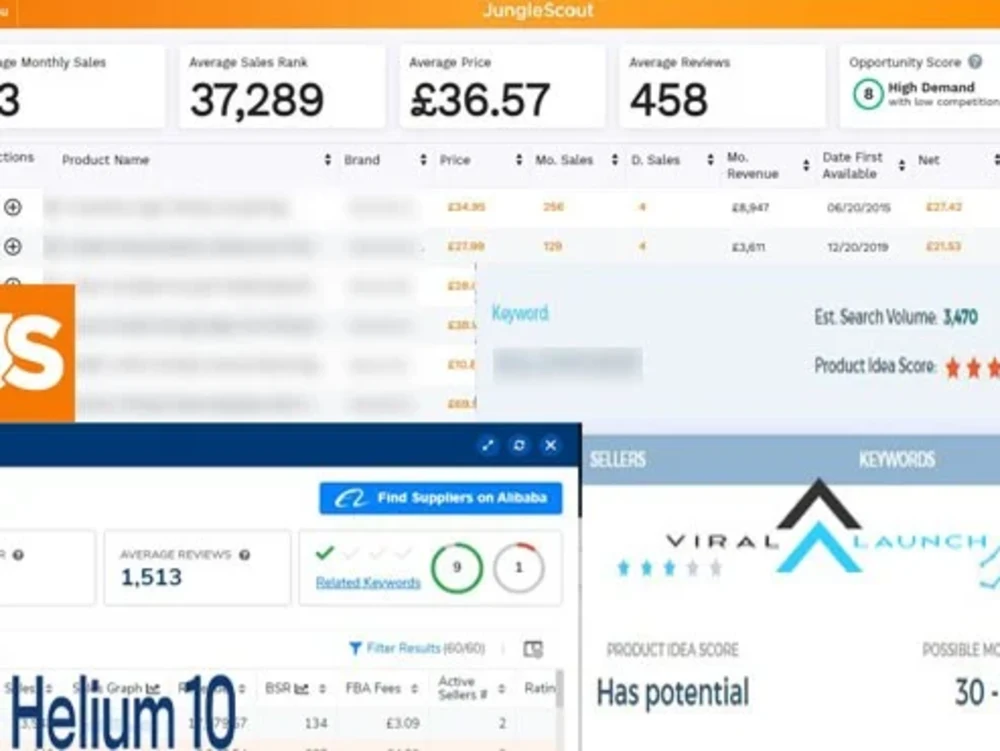Click Est. Search Volume value 3,470
Image resolution: width=1000 pixels, height=751 pixels.
pos(960,317)
